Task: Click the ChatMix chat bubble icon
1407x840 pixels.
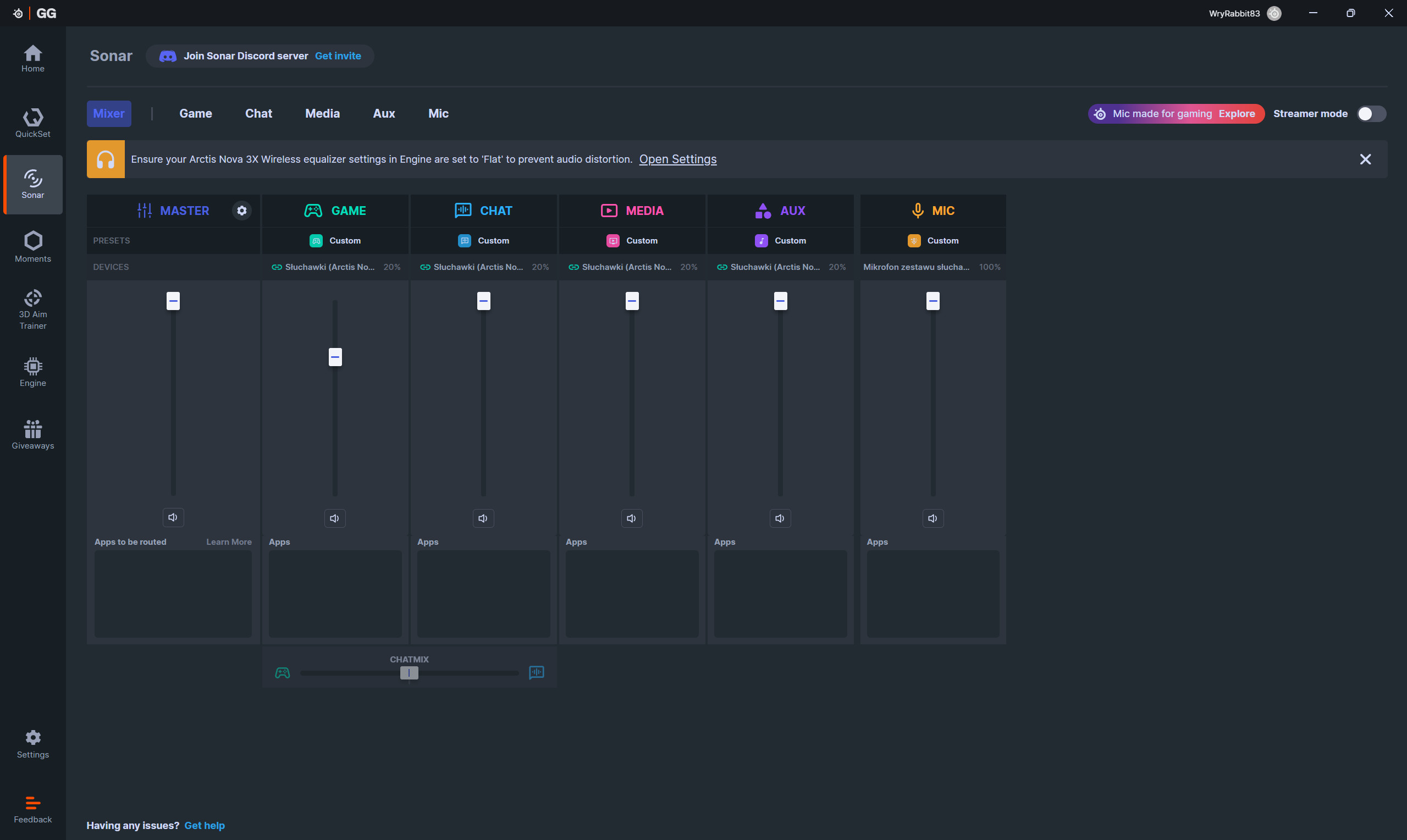Action: point(537,672)
